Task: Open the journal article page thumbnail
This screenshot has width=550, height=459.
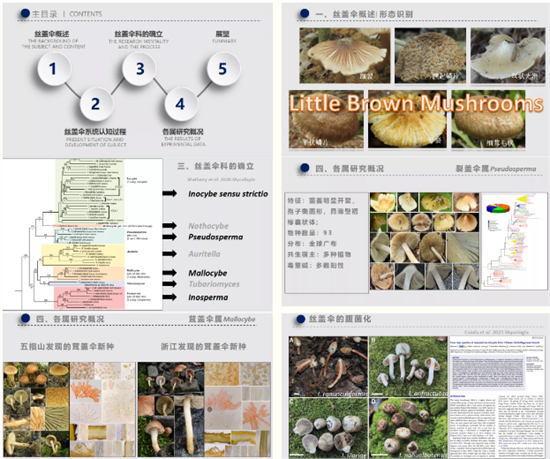Action: point(497,396)
